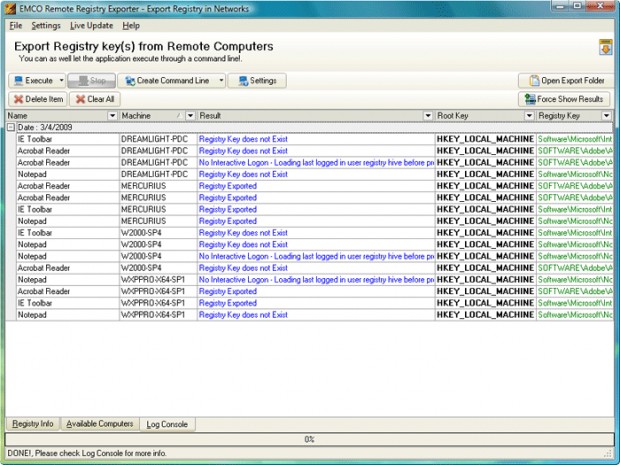Screen dimensions: 620x465
Task: Switch to the Log Console tab
Action: pyautogui.click(x=167, y=424)
